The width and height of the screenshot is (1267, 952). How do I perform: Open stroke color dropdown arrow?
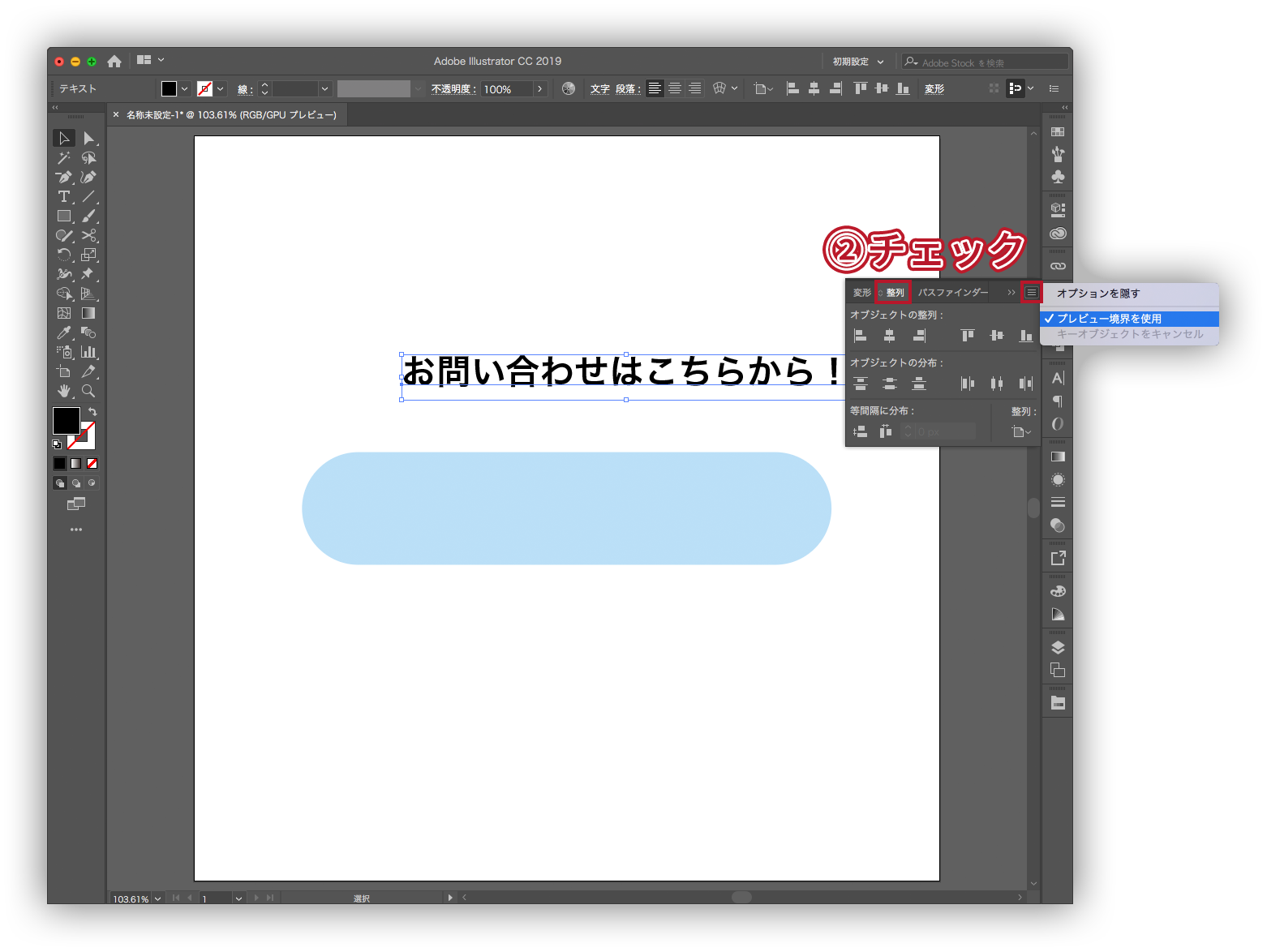coord(221,89)
